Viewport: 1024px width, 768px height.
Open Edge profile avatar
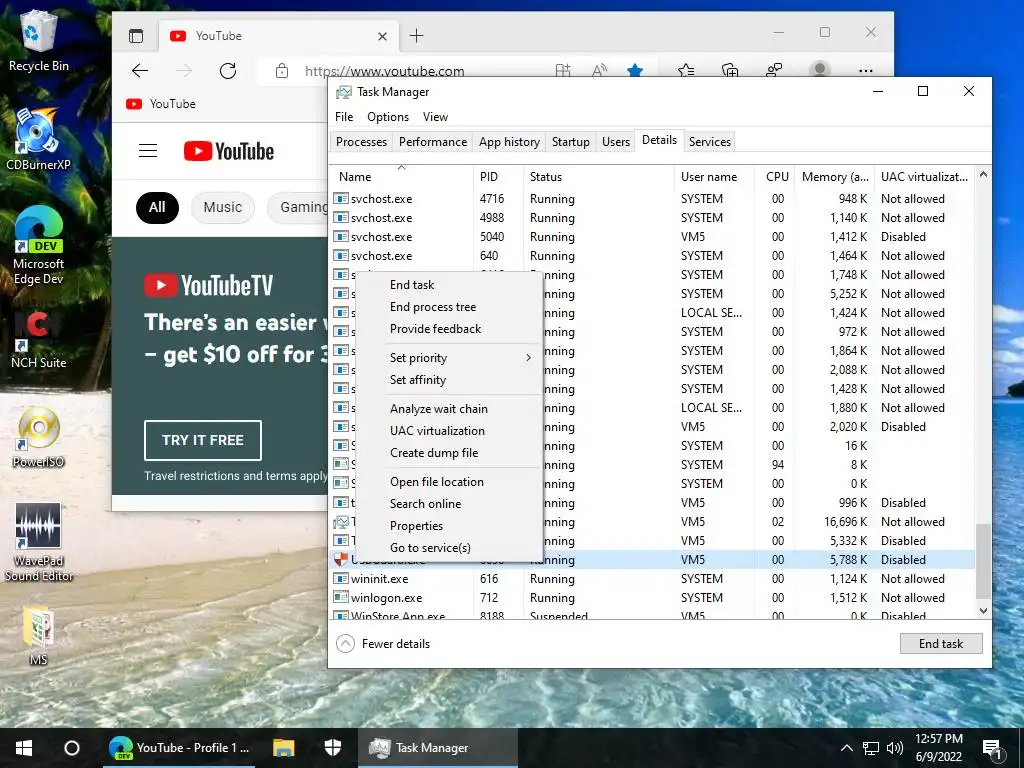(820, 69)
